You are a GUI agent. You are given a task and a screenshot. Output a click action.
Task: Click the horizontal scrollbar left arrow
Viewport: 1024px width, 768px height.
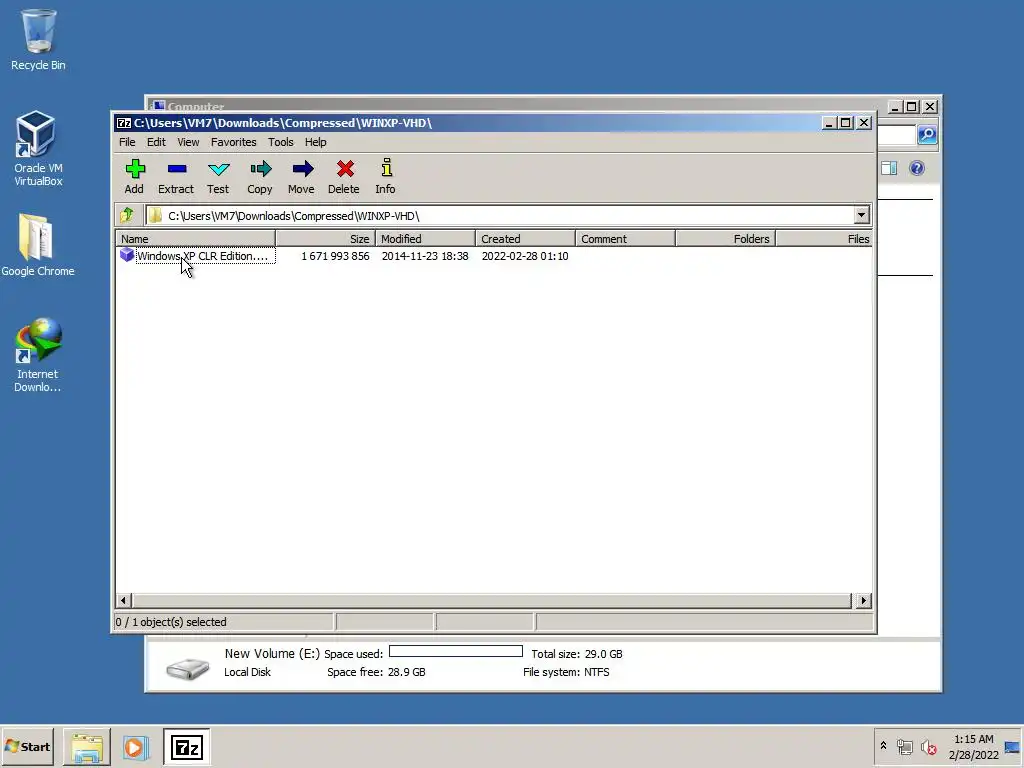tap(123, 600)
